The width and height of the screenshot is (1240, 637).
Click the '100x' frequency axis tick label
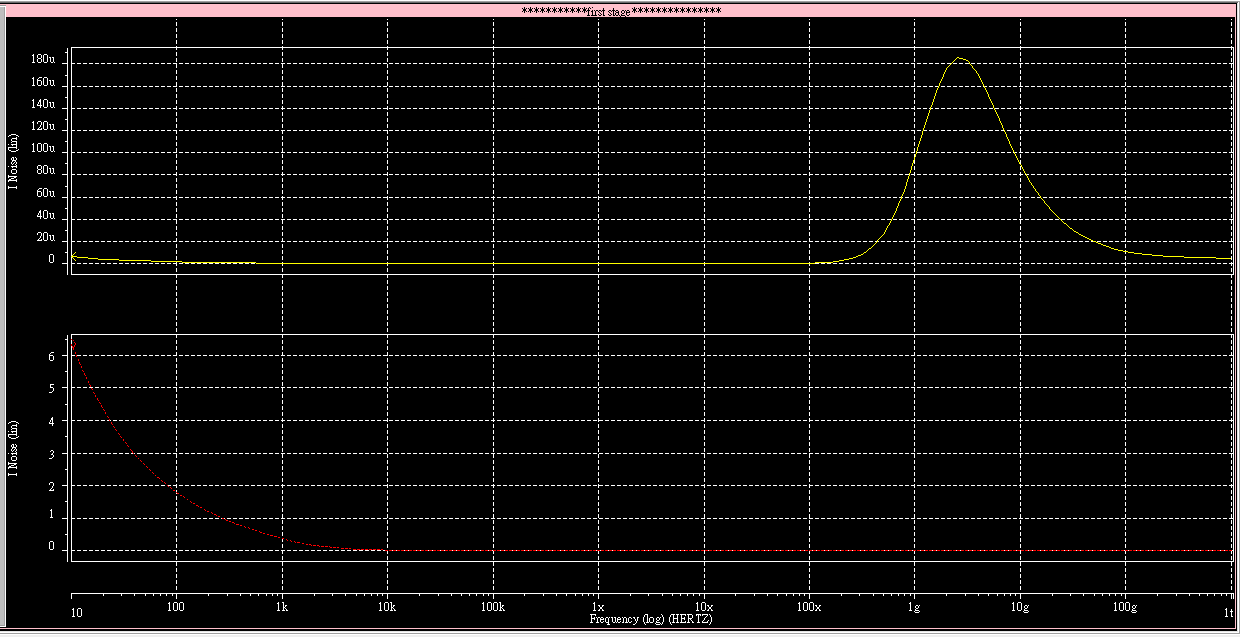[808, 607]
